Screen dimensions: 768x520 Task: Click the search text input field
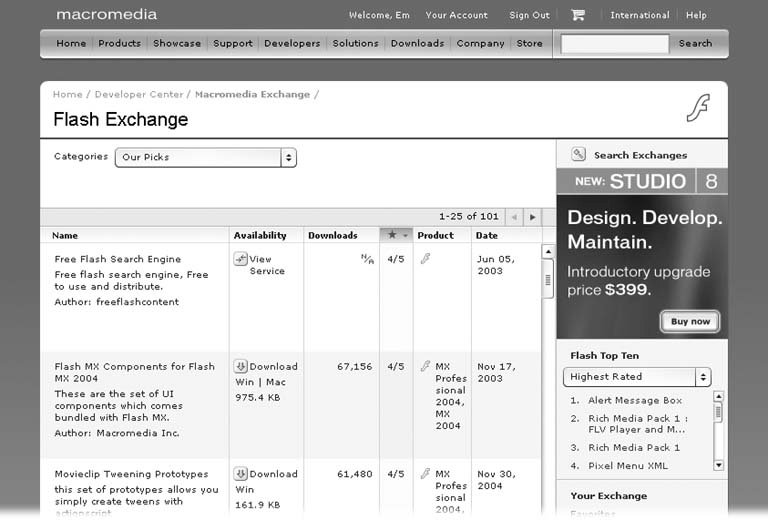[615, 44]
